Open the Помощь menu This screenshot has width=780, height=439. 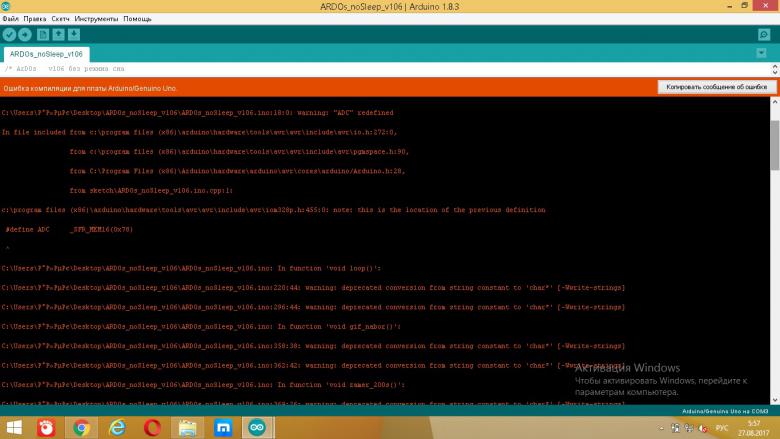tap(137, 18)
